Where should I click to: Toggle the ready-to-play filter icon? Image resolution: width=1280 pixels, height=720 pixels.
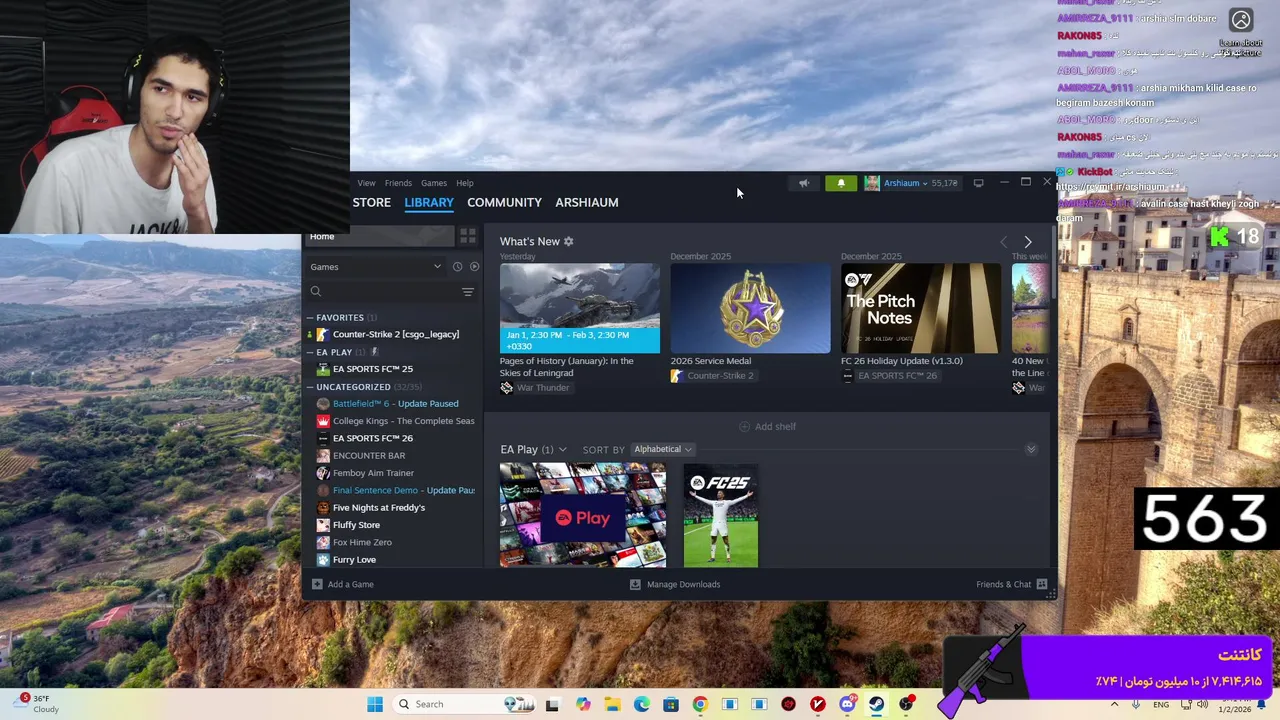coord(474,267)
